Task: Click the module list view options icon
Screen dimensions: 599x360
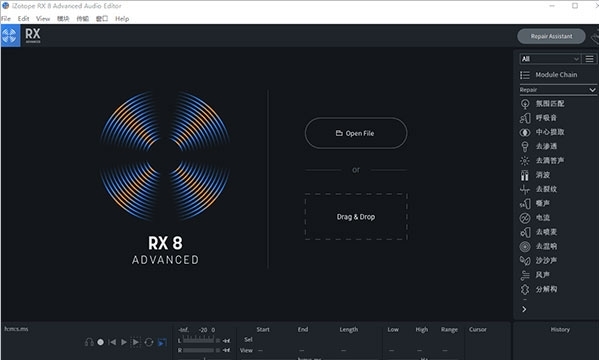Action: coord(589,59)
